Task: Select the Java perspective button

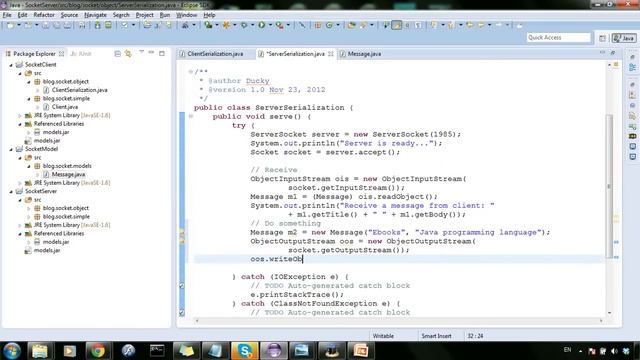Action: tap(624, 38)
